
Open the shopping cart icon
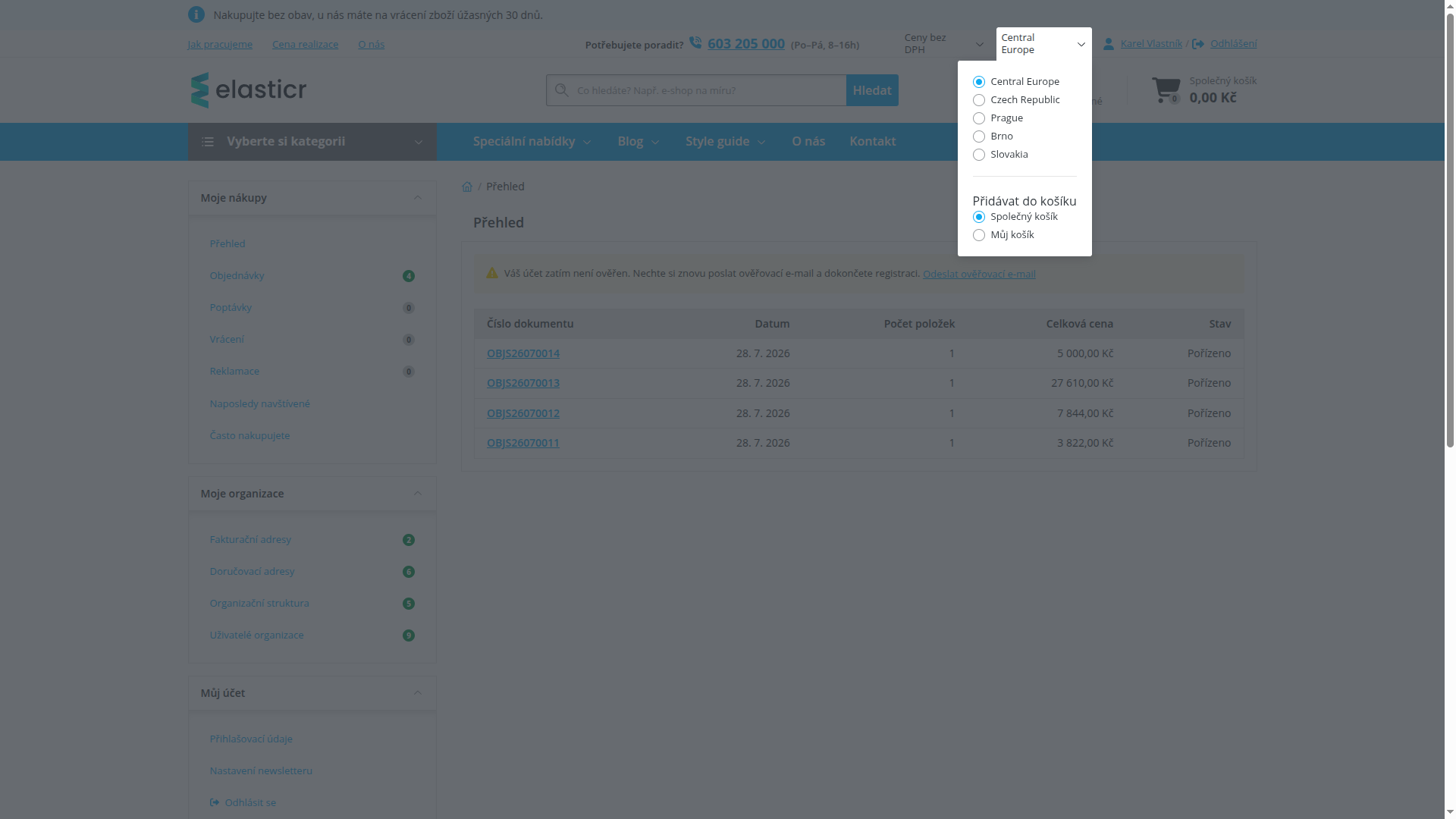[1166, 89]
